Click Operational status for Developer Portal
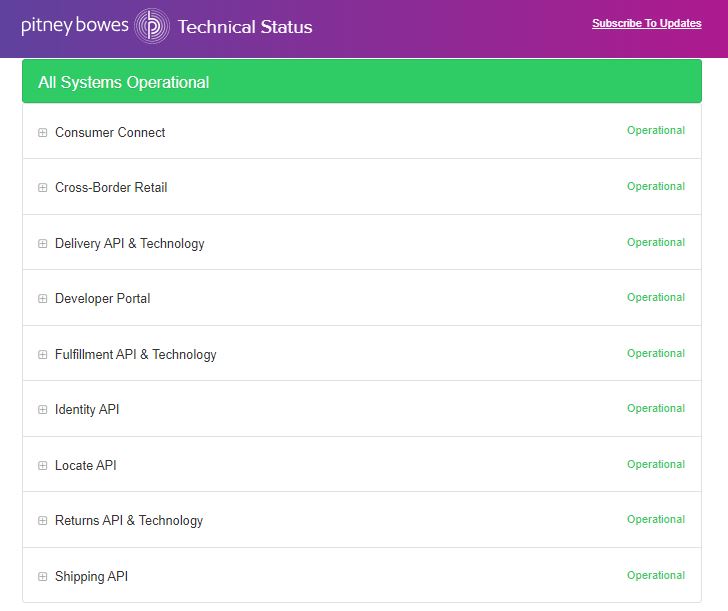This screenshot has height=611, width=728. [656, 297]
